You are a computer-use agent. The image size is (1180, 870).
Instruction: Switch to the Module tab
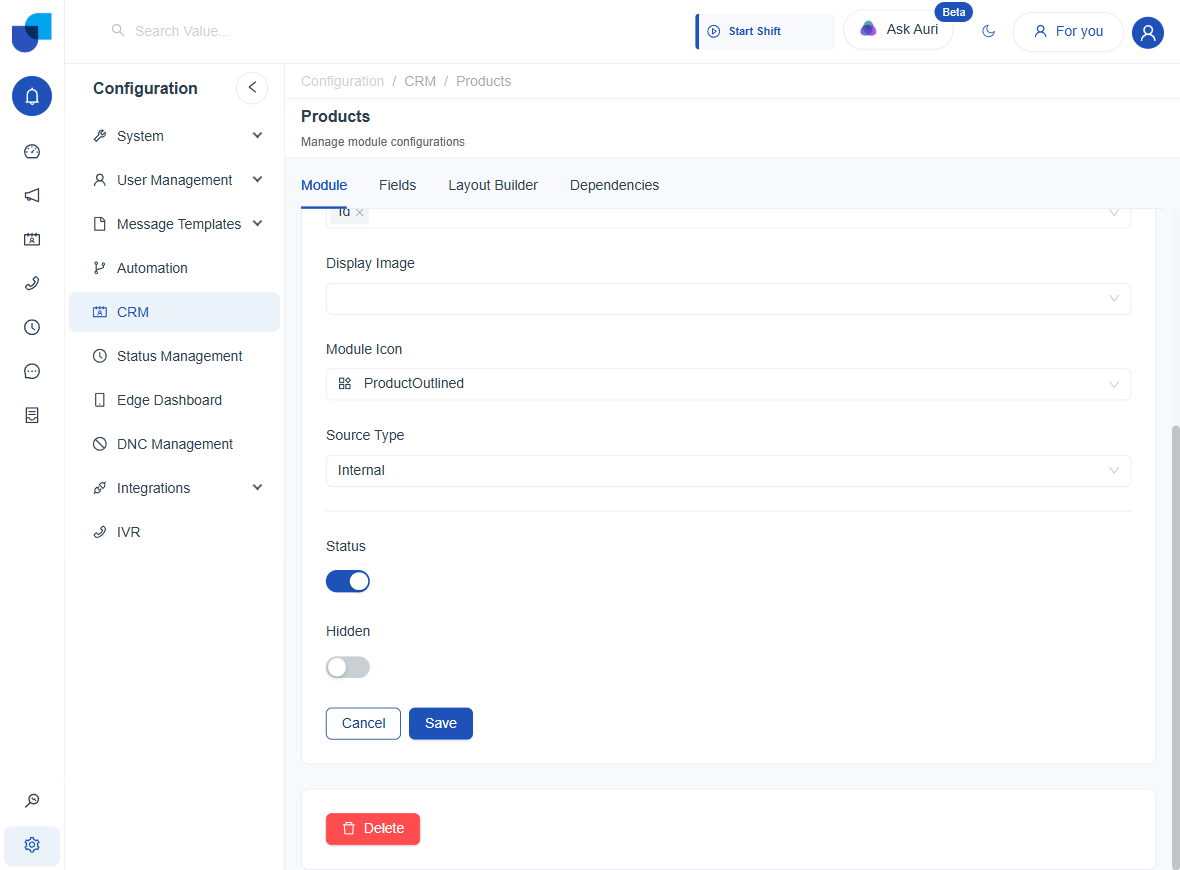(x=324, y=185)
